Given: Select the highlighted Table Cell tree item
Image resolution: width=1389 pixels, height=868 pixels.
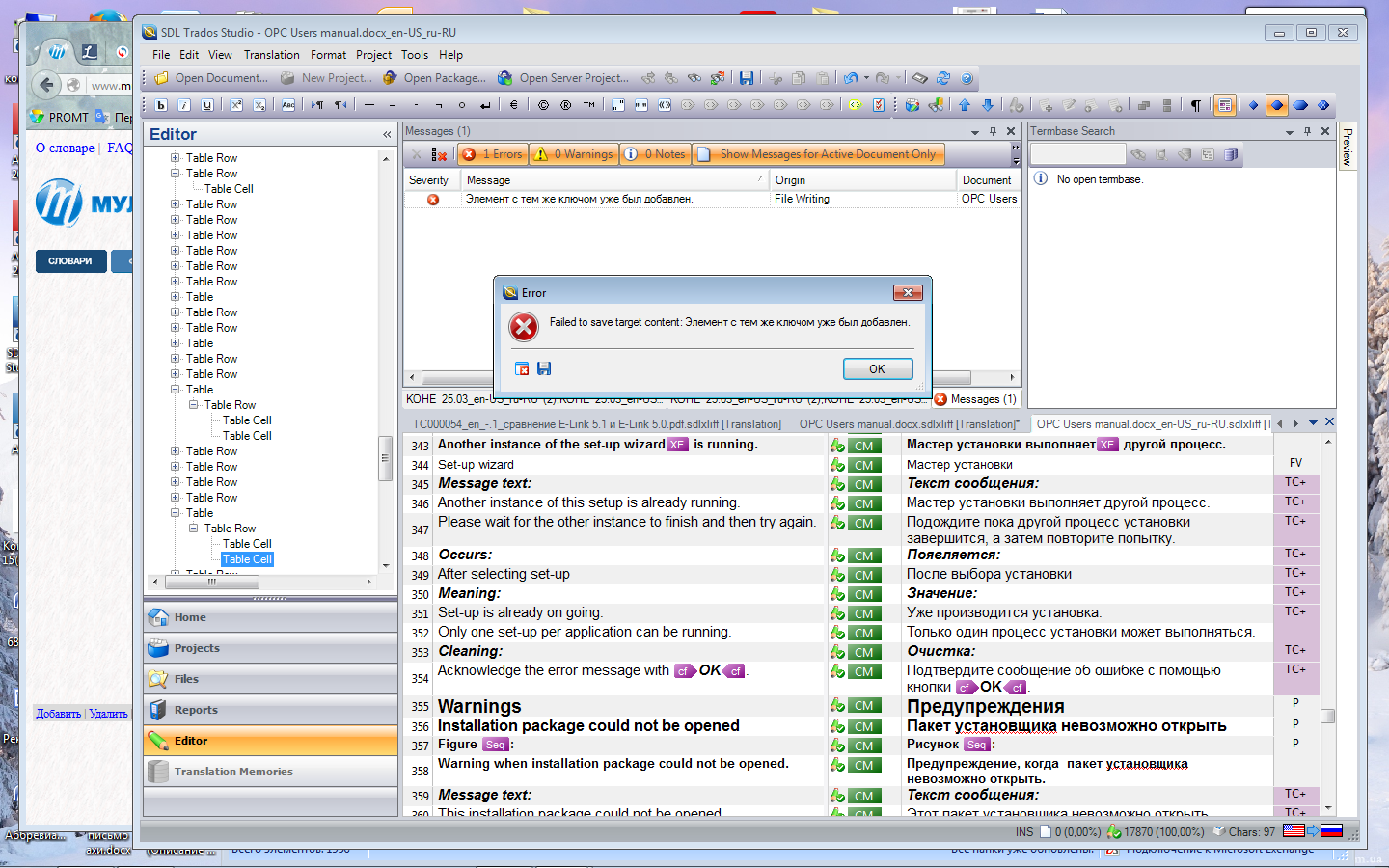Looking at the screenshot, I should 248,559.
